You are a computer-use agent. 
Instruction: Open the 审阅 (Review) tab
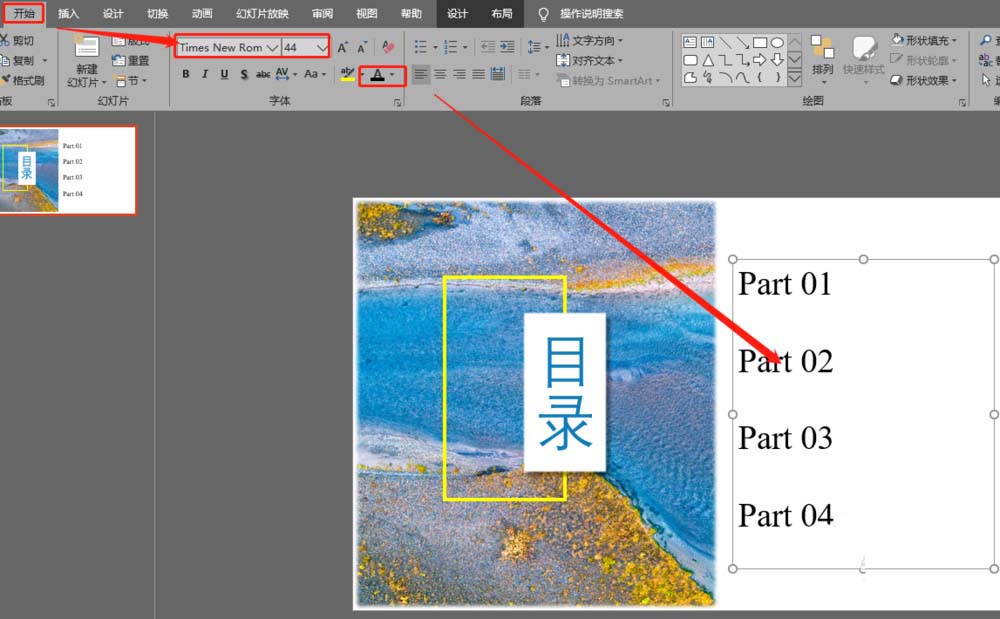(322, 13)
